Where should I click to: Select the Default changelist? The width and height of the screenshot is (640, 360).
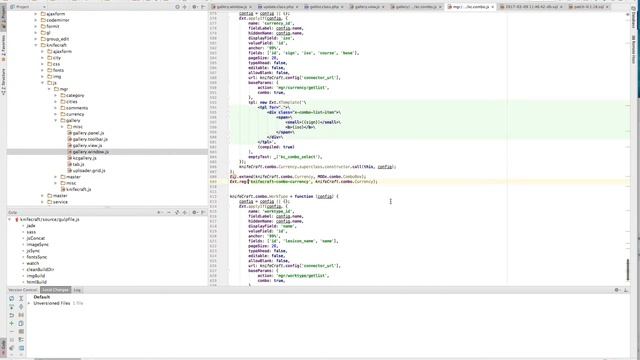42,297
